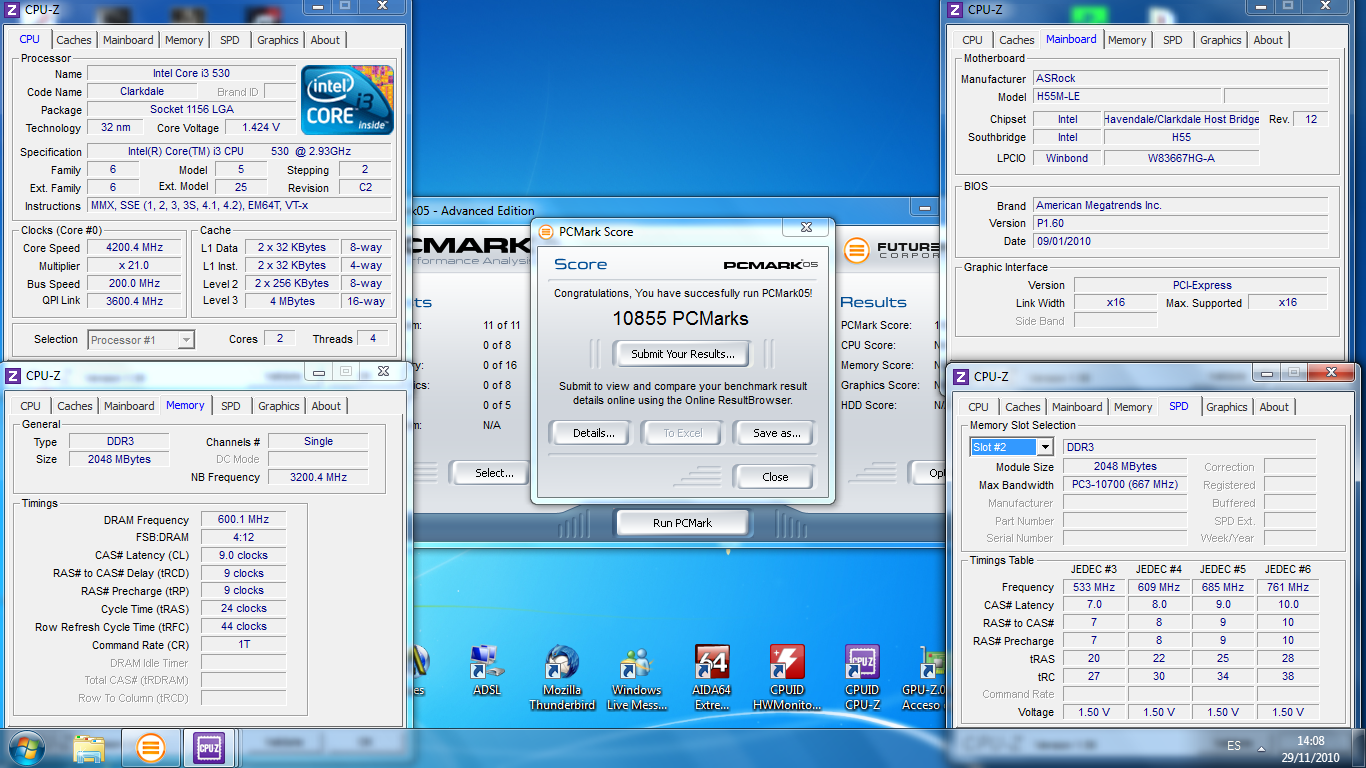Click the CPU-Z logo in the Memory window title
This screenshot has width=1366, height=768.
coord(13,376)
